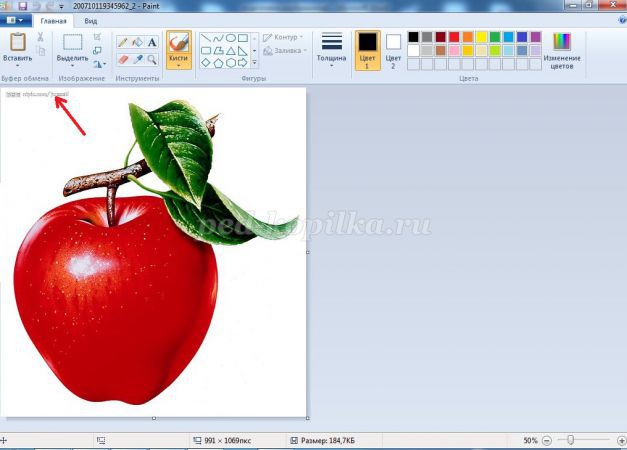The width and height of the screenshot is (627, 450).
Task: Choose the Triangle shape
Action: click(x=231, y=51)
